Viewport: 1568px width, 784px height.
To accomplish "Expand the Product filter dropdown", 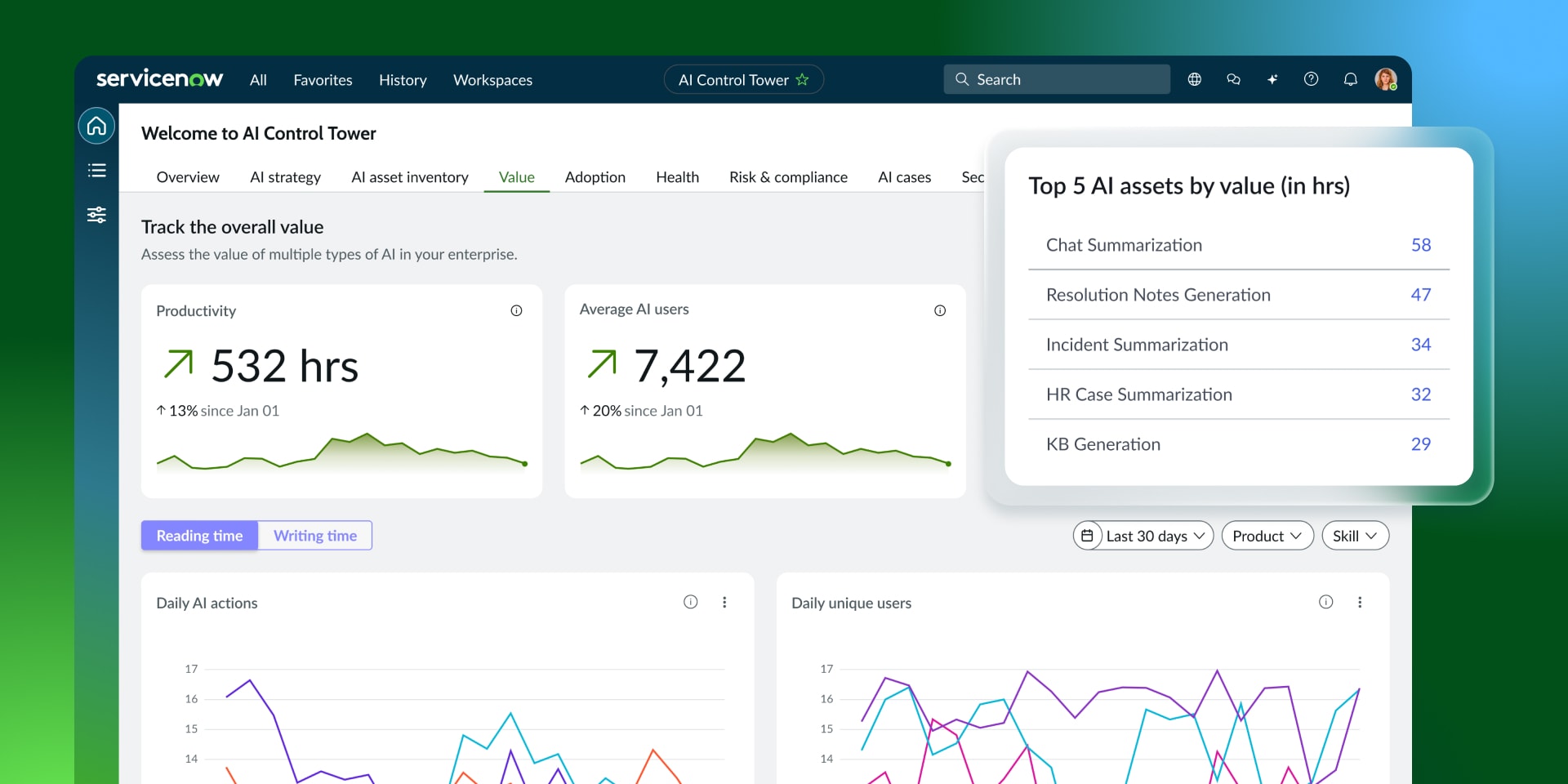I will click(1267, 535).
